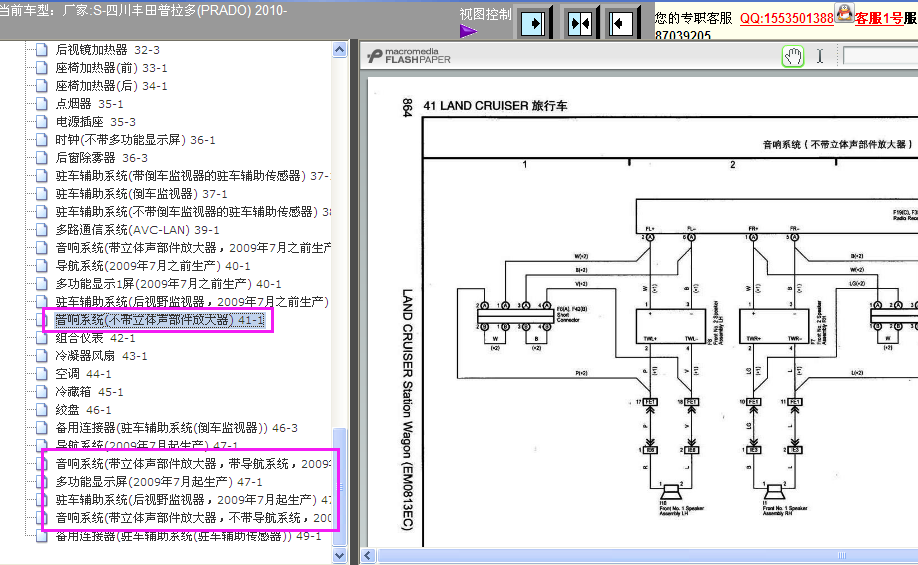Click the diagram title 41 LAND CRUISER 旅行车
Viewport: 918px width, 565px height.
pos(495,106)
